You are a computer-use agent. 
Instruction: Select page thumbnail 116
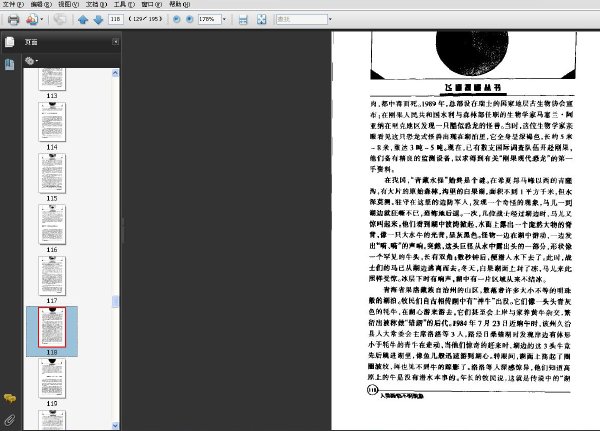coord(52,225)
